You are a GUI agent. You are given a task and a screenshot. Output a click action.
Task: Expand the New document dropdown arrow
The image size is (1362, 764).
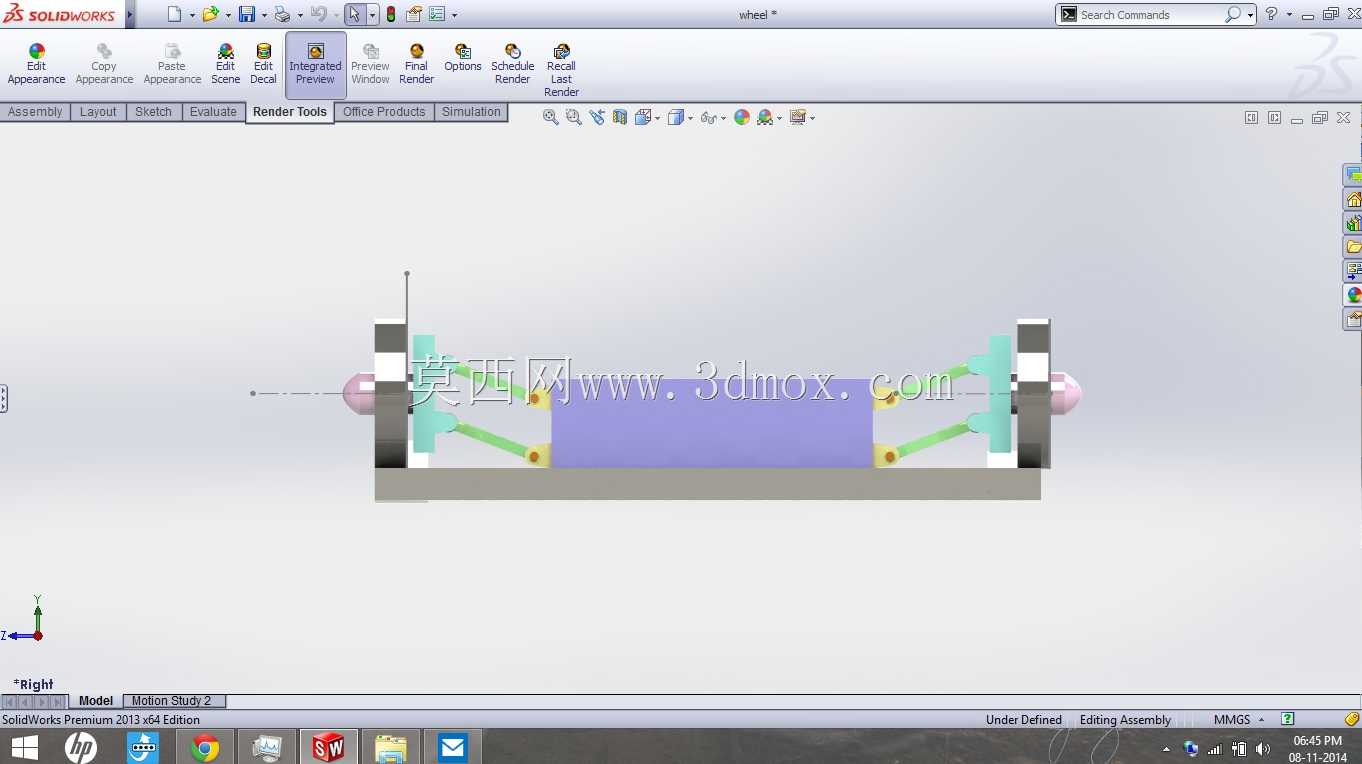[x=192, y=15]
